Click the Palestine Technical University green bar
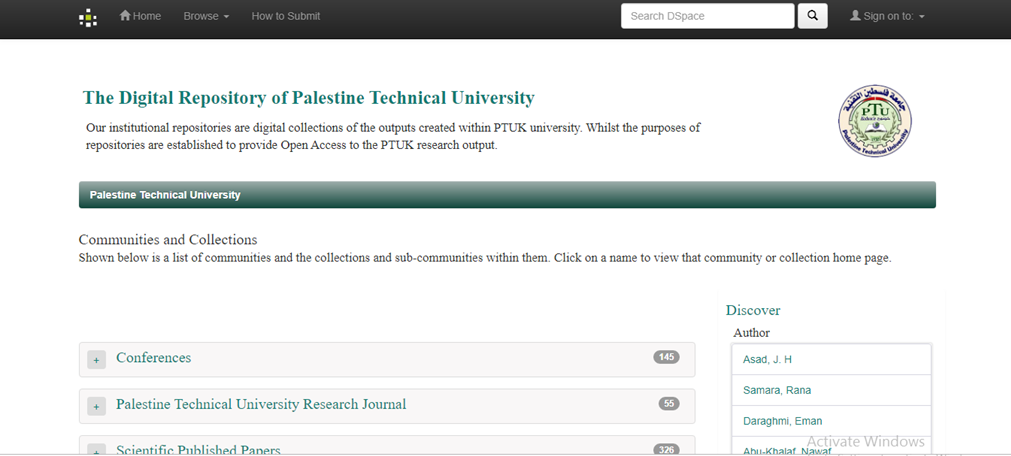 (507, 195)
